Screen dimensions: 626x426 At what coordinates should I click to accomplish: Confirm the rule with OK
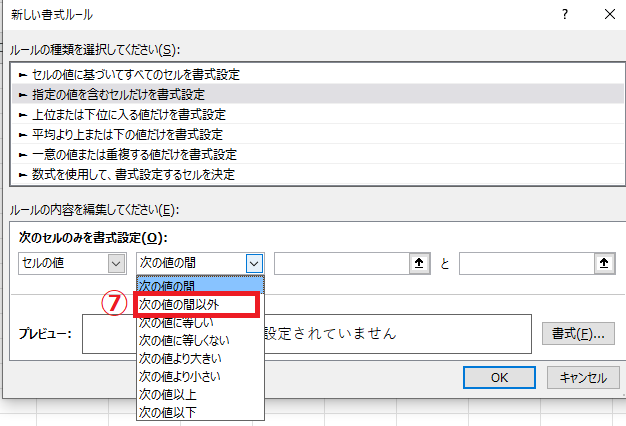pyautogui.click(x=499, y=377)
